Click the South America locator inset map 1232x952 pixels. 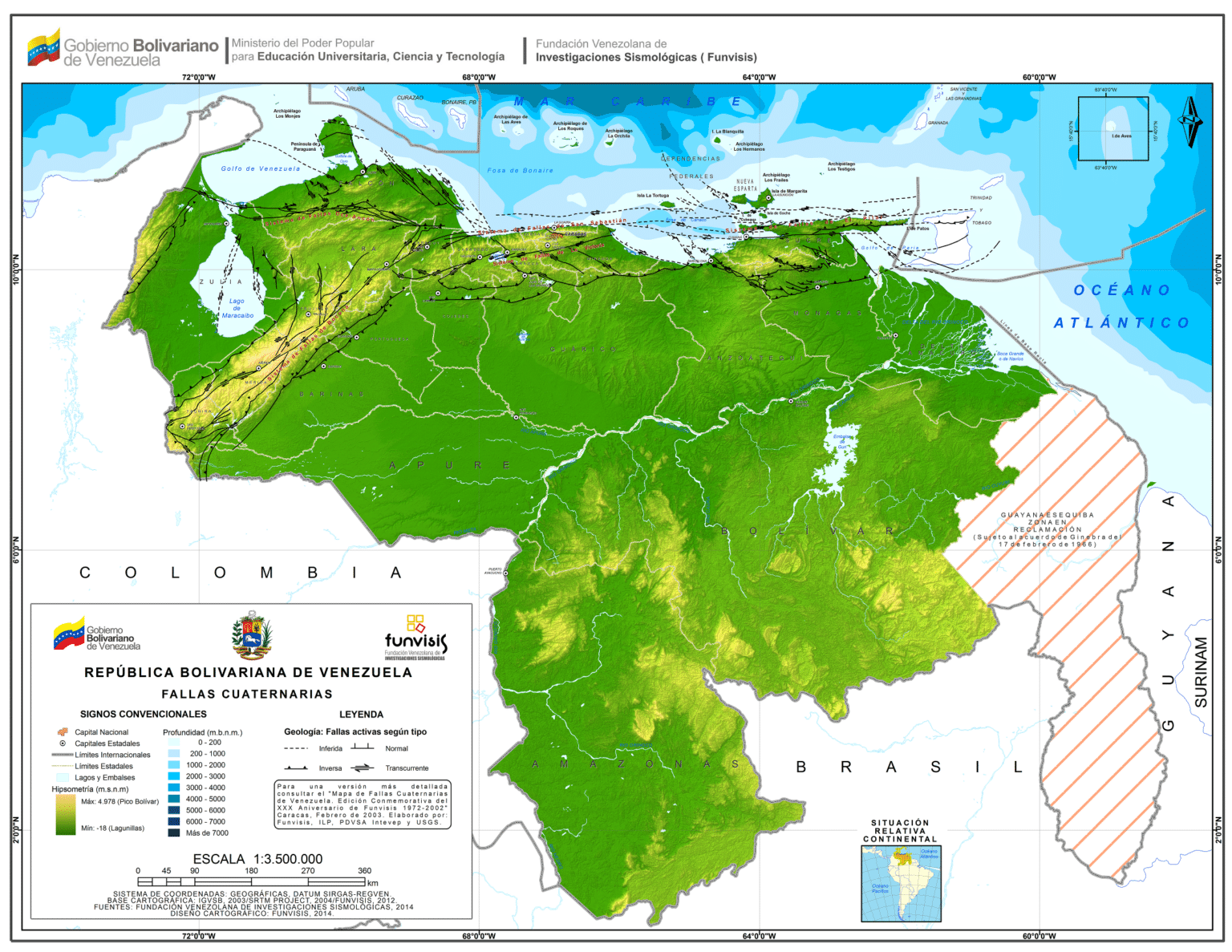coord(901,884)
